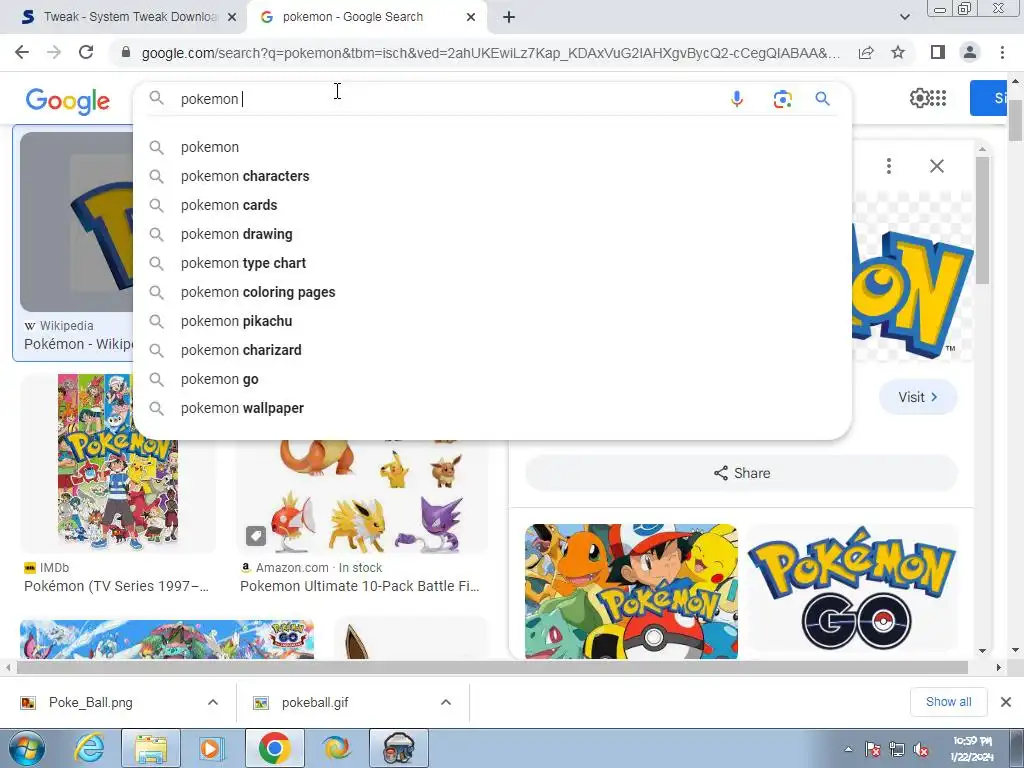This screenshot has height=768, width=1024.
Task: Open related Ash and Pikachu thumbnail
Action: point(631,590)
